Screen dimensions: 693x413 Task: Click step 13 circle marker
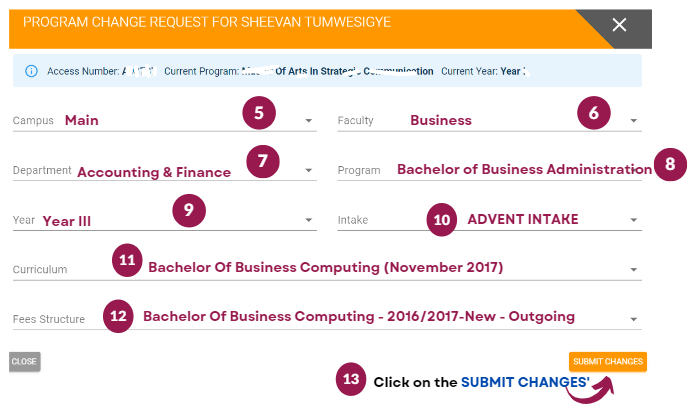(351, 379)
